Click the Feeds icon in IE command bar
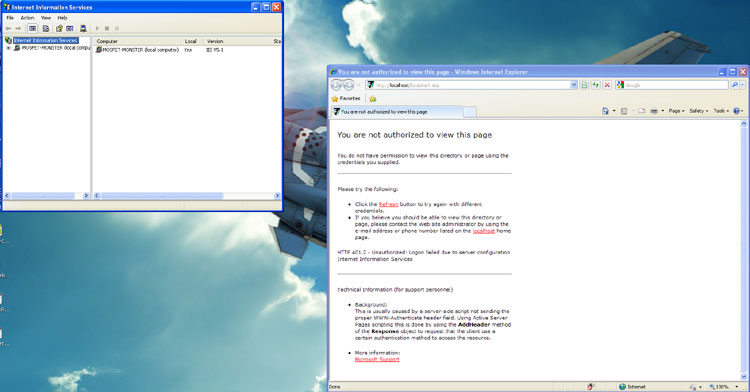Viewport: 750px width, 392px height. pyautogui.click(x=624, y=111)
